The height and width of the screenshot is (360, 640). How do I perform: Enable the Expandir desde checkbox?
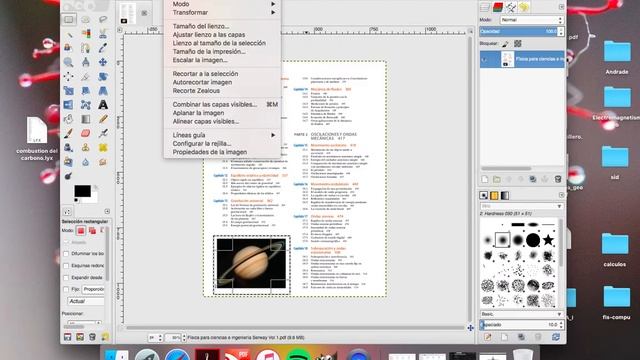(x=66, y=278)
